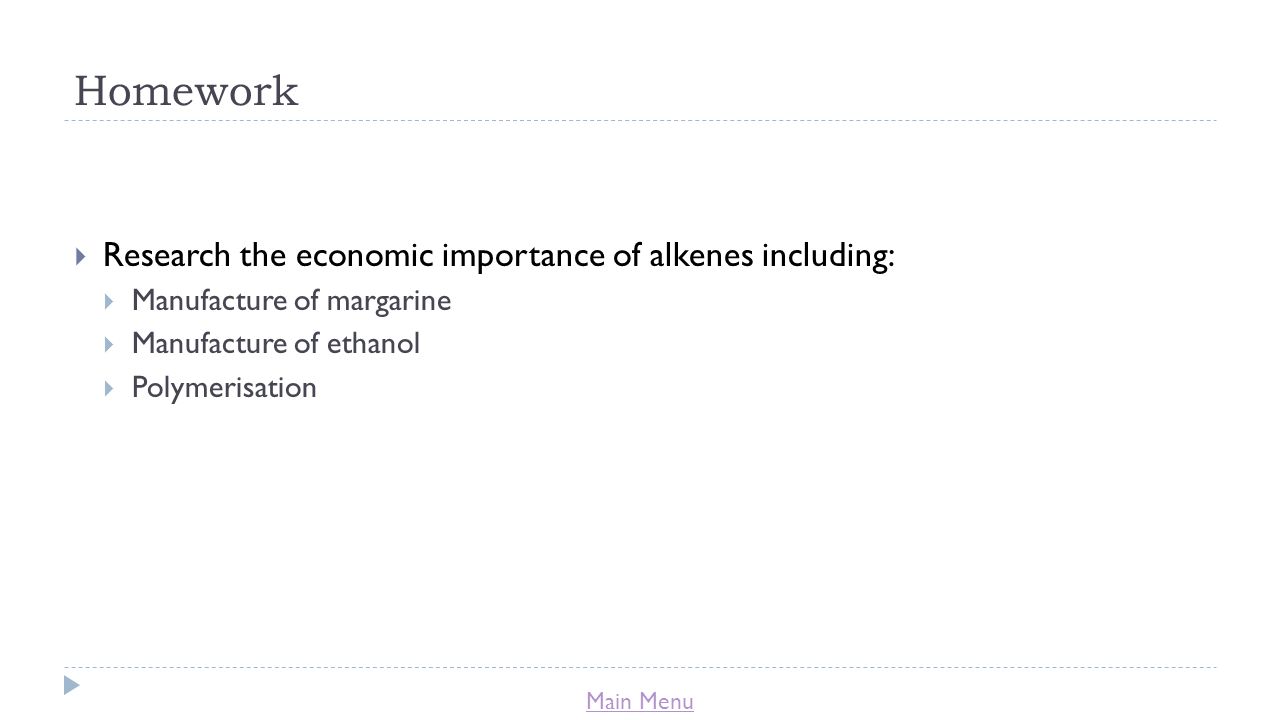Click the blue triangle icon in footer corner
Image resolution: width=1280 pixels, height=720 pixels.
(x=70, y=686)
